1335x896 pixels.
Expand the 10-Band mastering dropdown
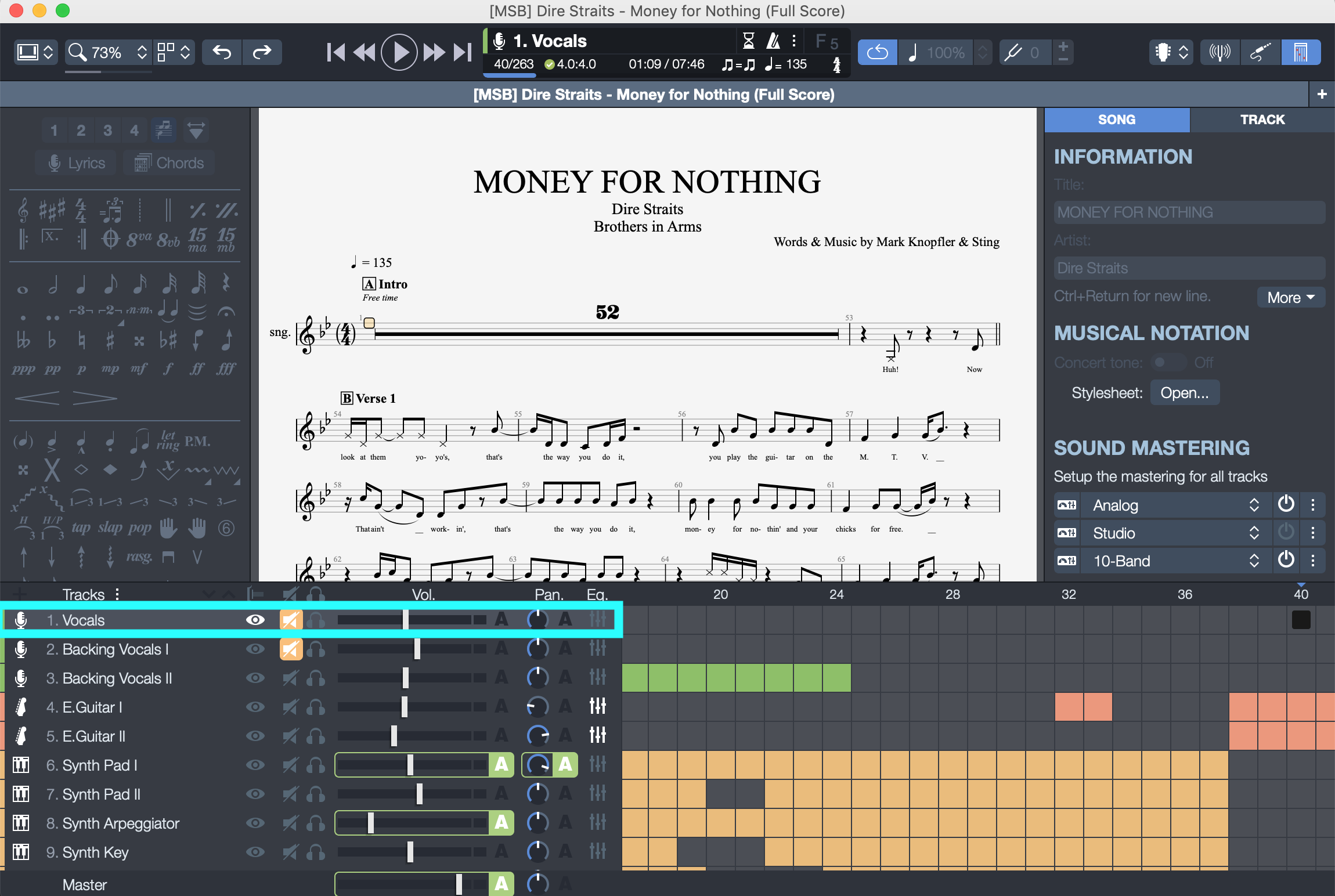click(1253, 561)
